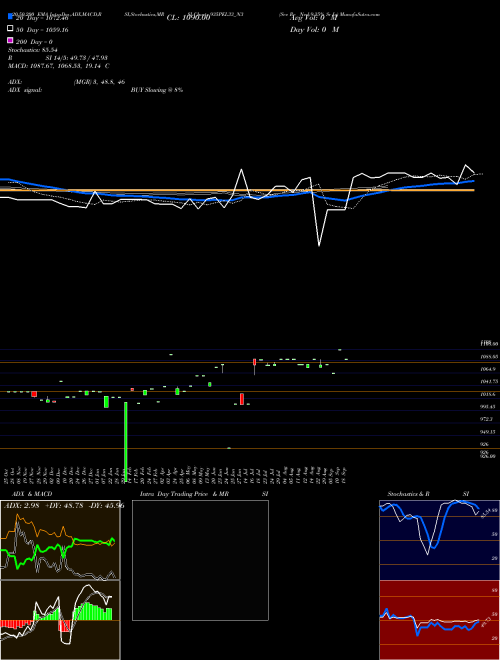This screenshot has width=500, height=660.
Task: Click the 1064.9 price axis label
Action: (x=488, y=369)
